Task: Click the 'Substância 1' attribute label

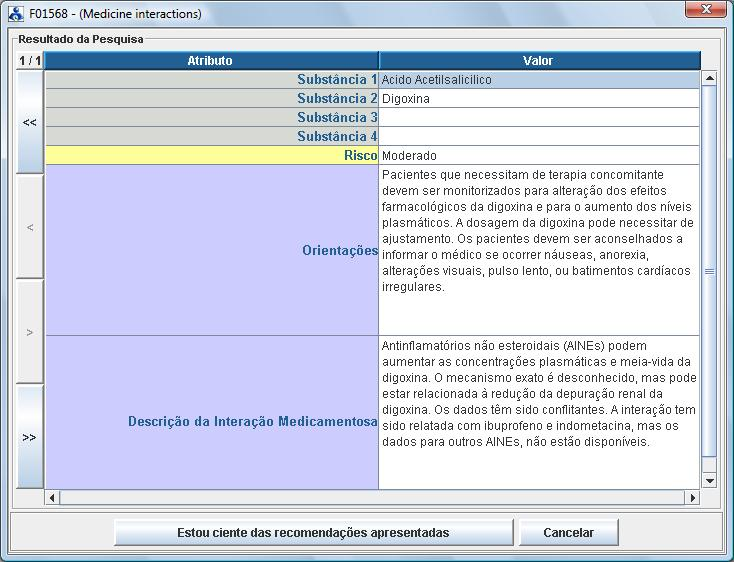Action: [337, 80]
